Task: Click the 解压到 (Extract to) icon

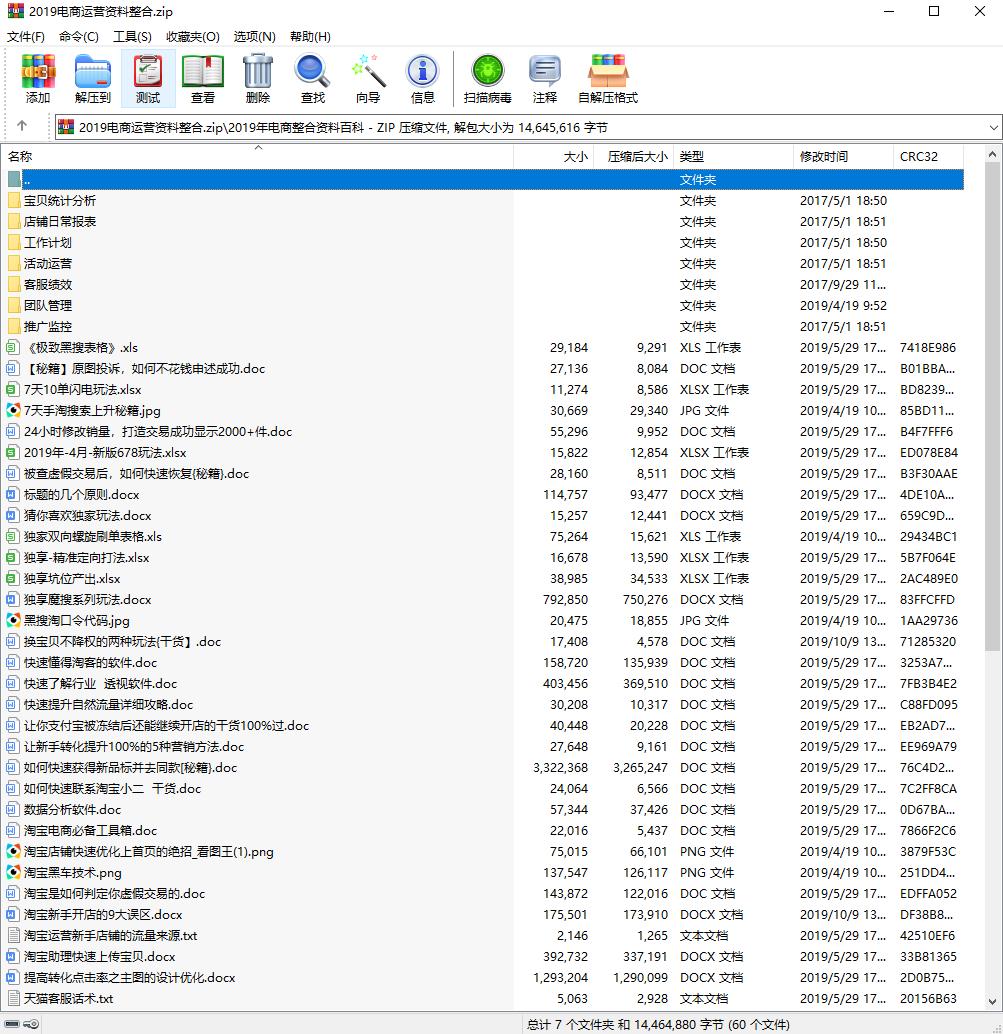Action: [93, 78]
